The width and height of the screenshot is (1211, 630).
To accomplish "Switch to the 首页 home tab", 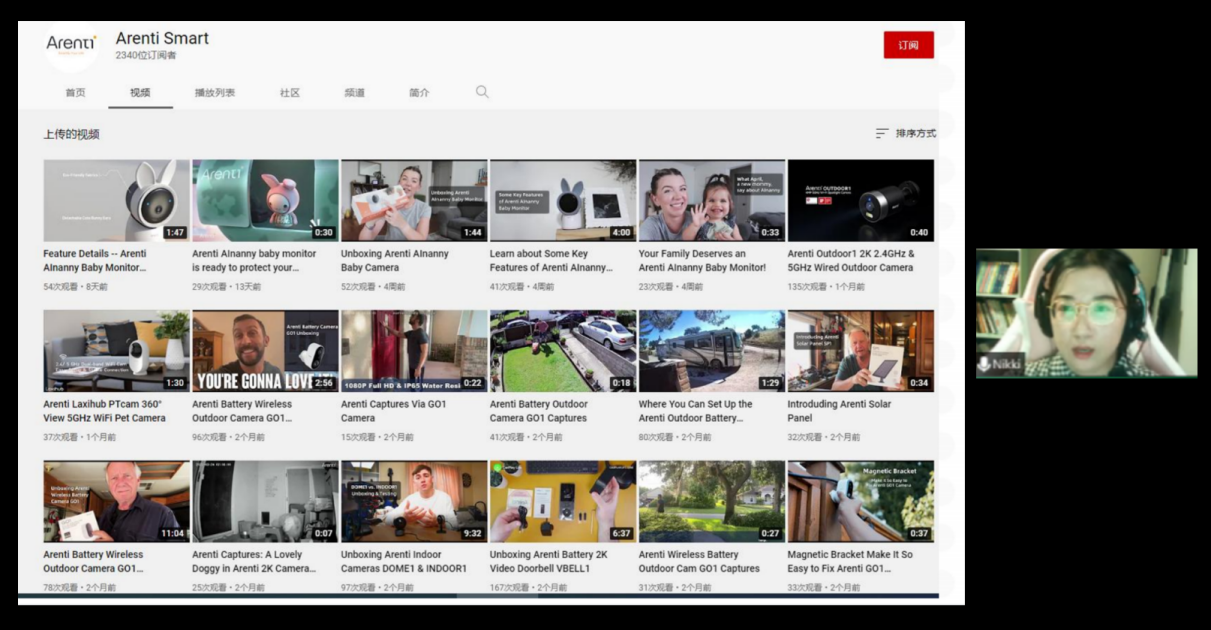I will pos(75,93).
